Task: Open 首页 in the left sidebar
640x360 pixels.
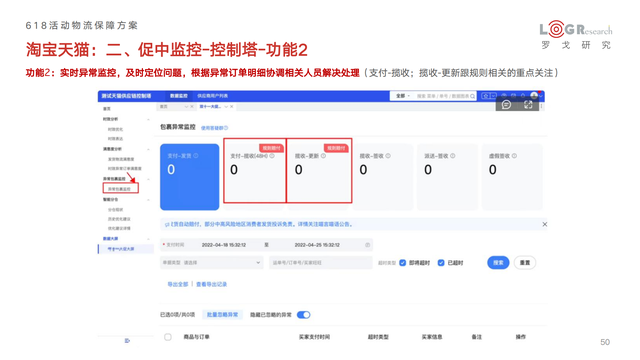Action: tap(107, 109)
